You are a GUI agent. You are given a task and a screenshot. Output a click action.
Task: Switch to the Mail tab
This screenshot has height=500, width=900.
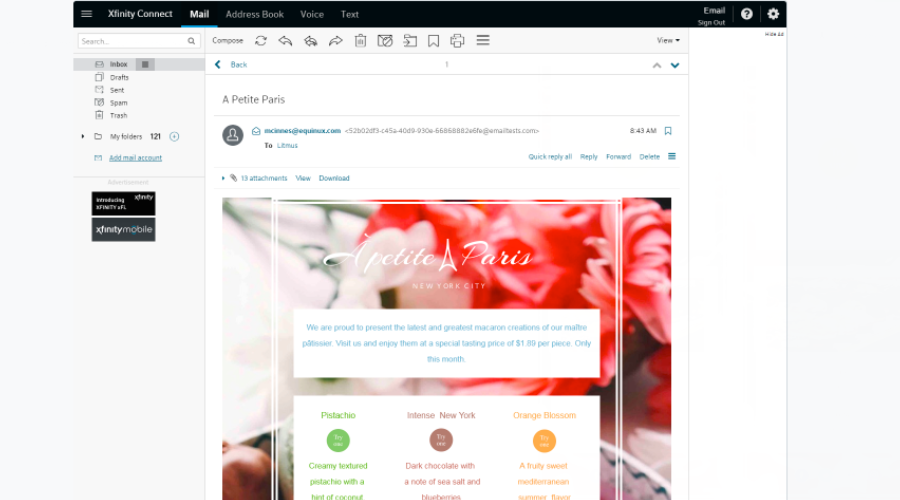coord(199,14)
